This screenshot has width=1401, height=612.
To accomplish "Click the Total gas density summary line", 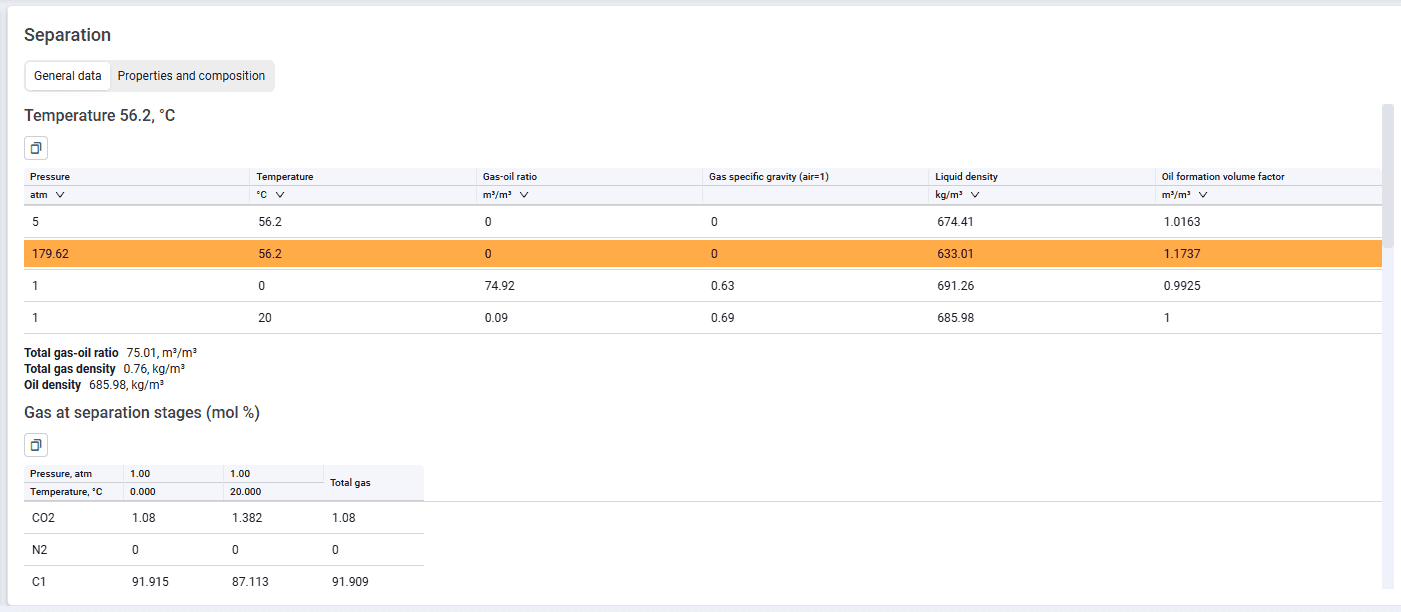I will [104, 369].
